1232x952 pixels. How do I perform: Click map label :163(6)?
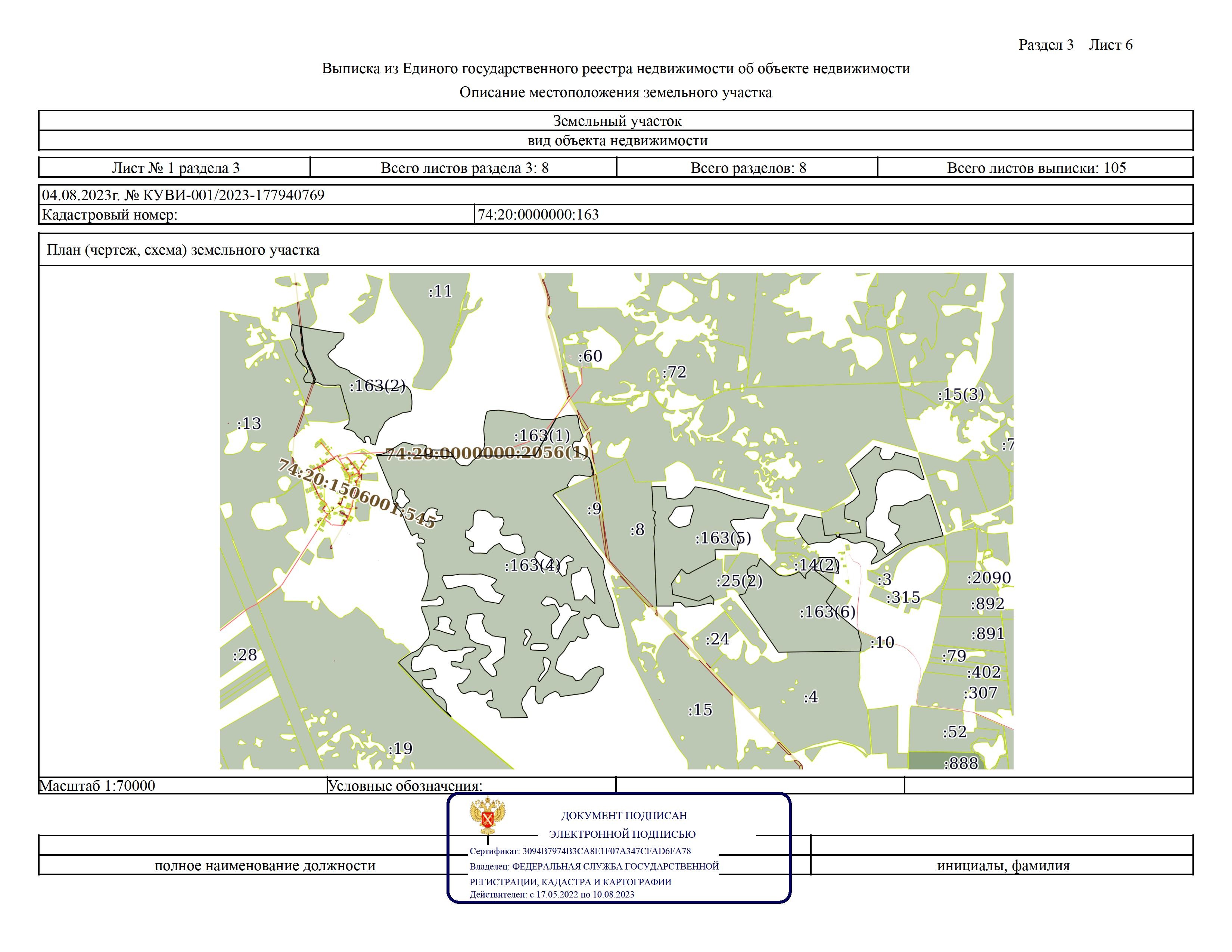(828, 612)
